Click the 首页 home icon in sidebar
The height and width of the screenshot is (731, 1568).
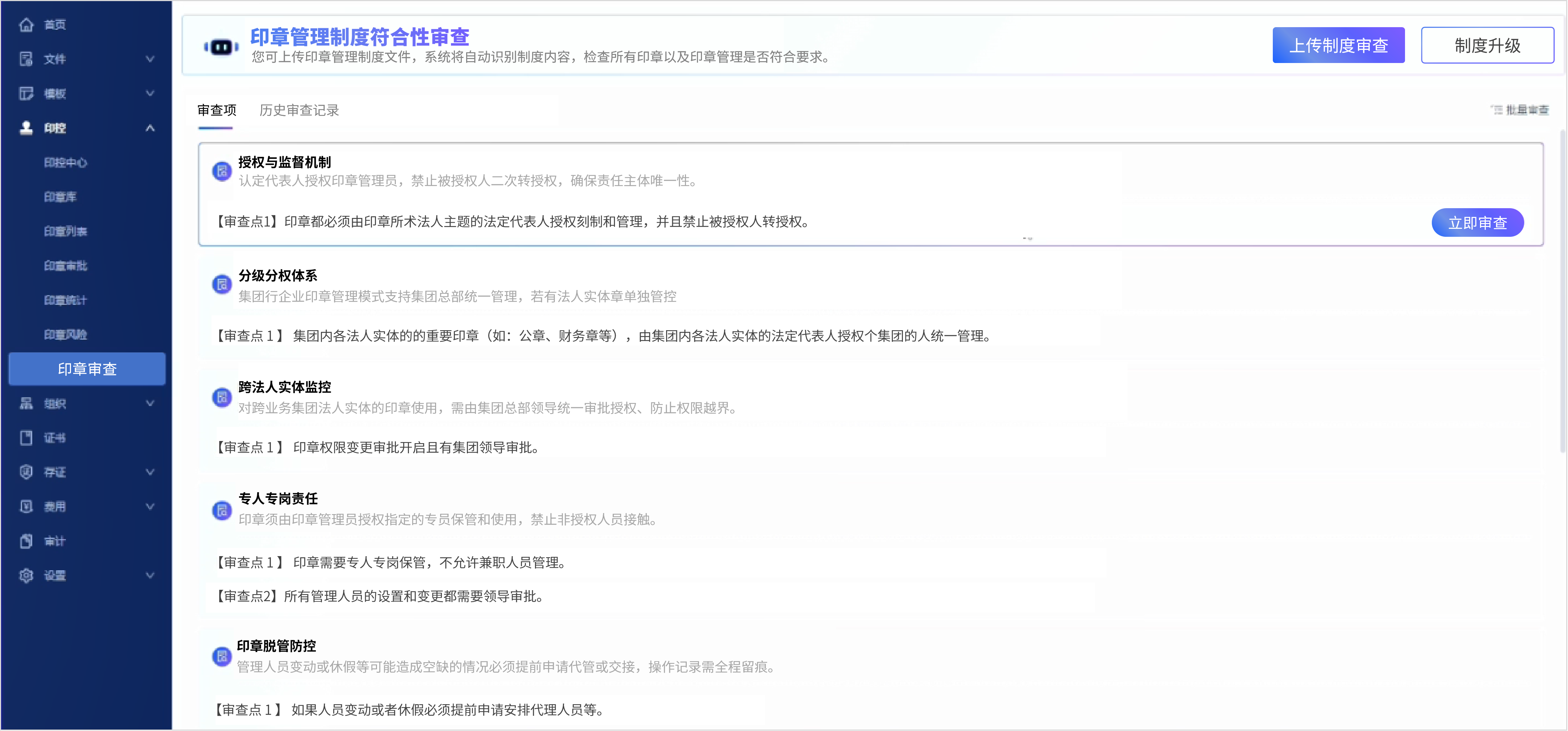pos(26,25)
